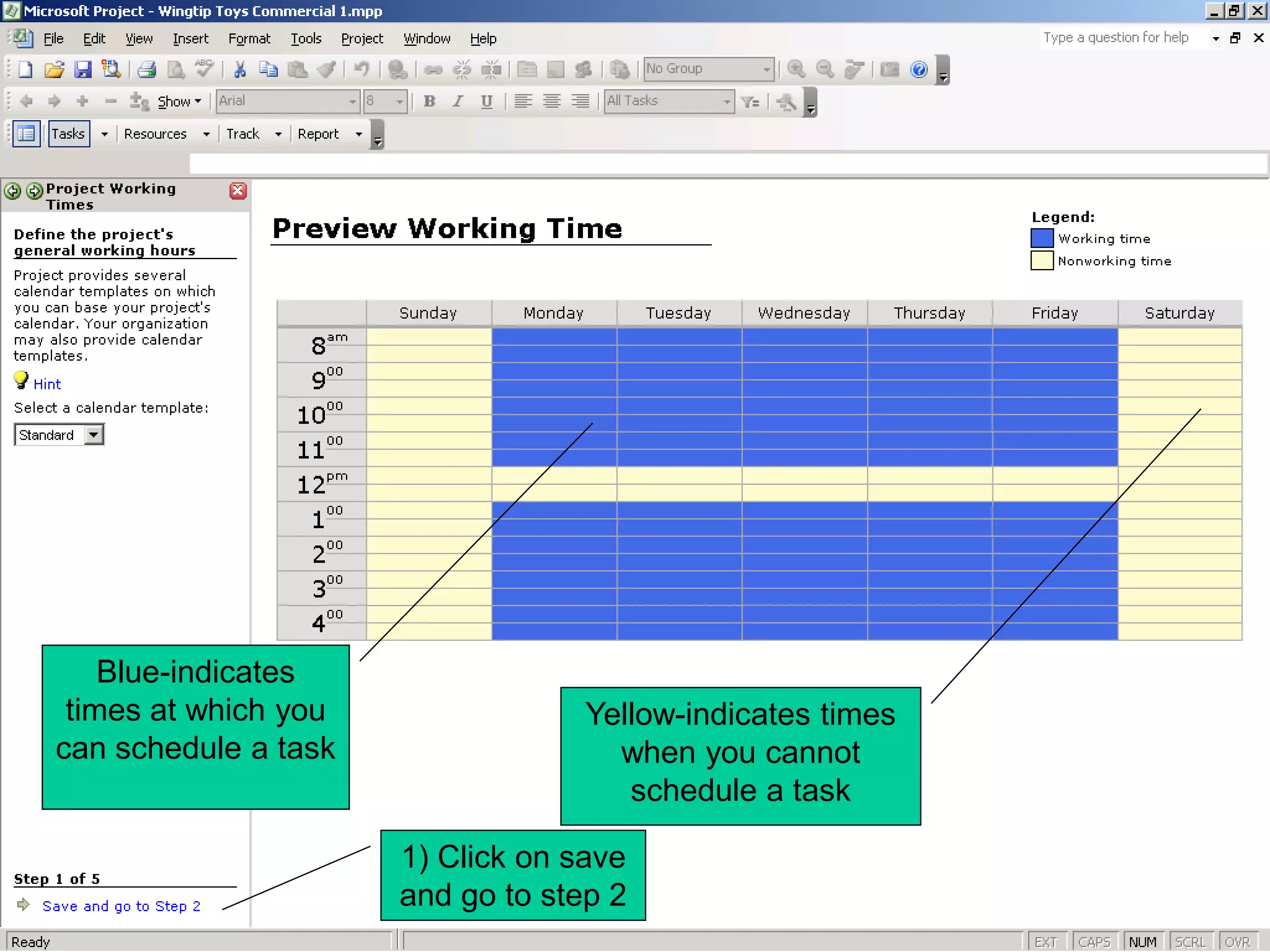Click the Zoom In magnifier icon
Screen dimensions: 1270x952
[x=796, y=69]
